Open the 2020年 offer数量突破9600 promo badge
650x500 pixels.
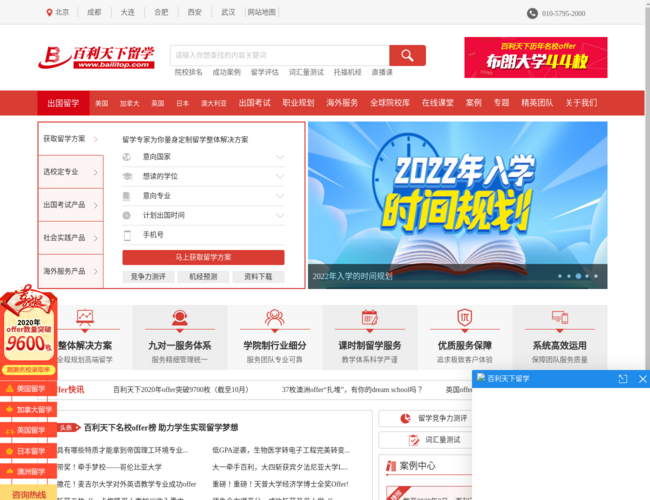tap(29, 330)
